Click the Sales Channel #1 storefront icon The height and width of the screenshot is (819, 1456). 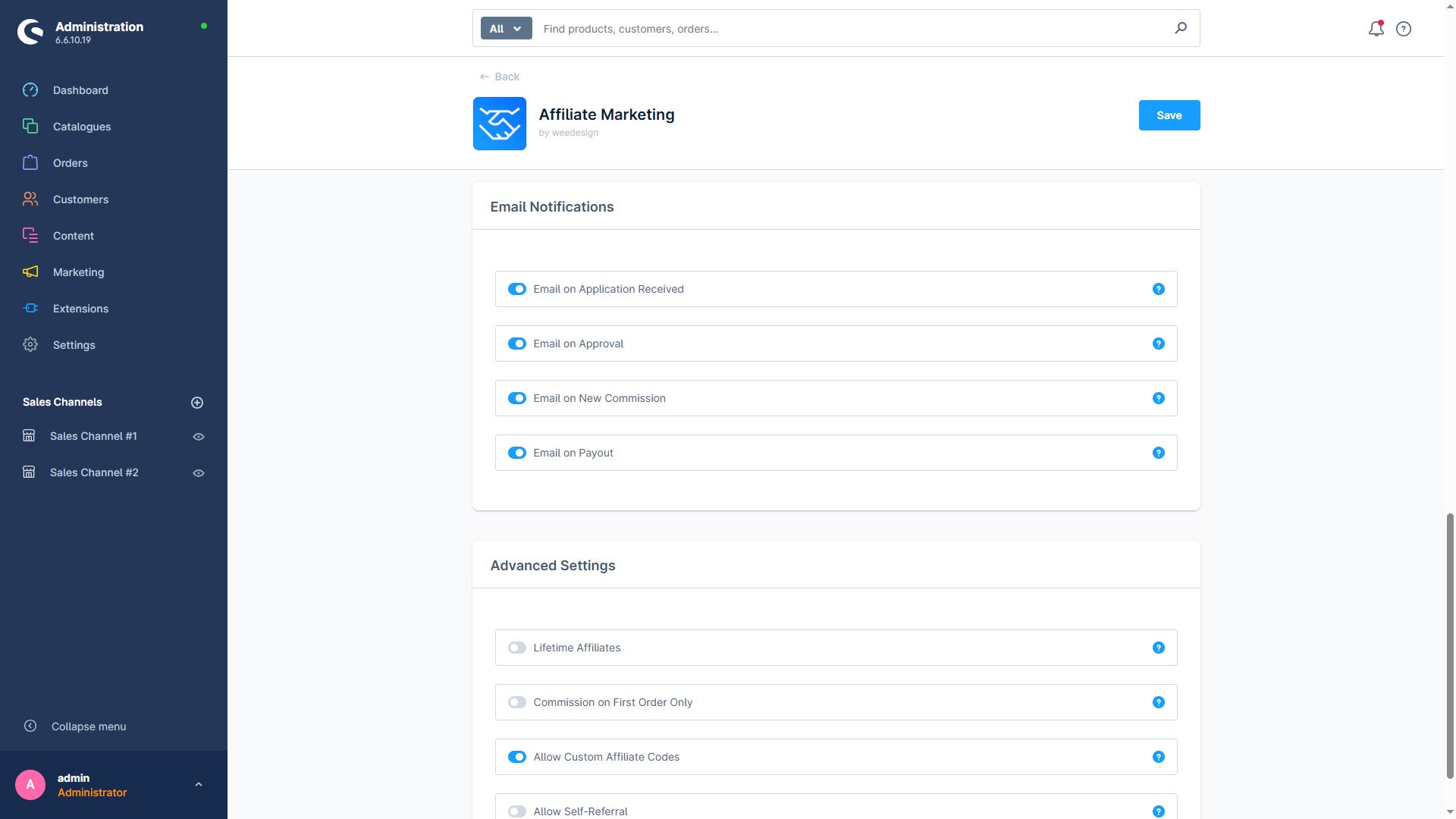(29, 436)
